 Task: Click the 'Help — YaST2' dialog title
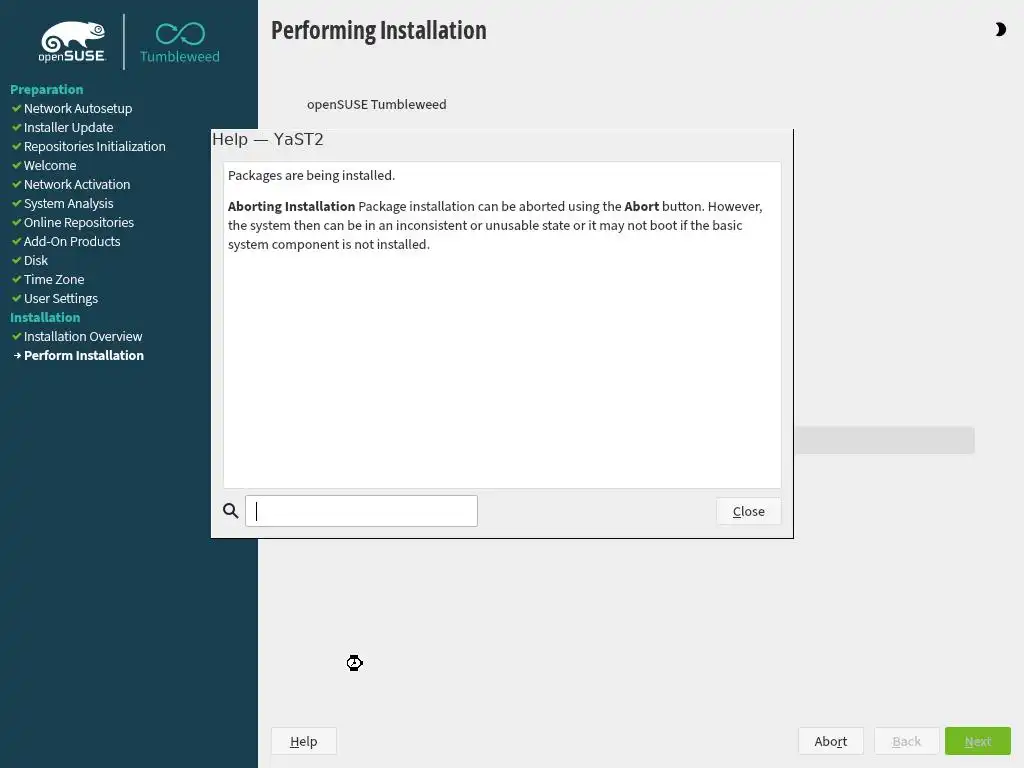268,139
